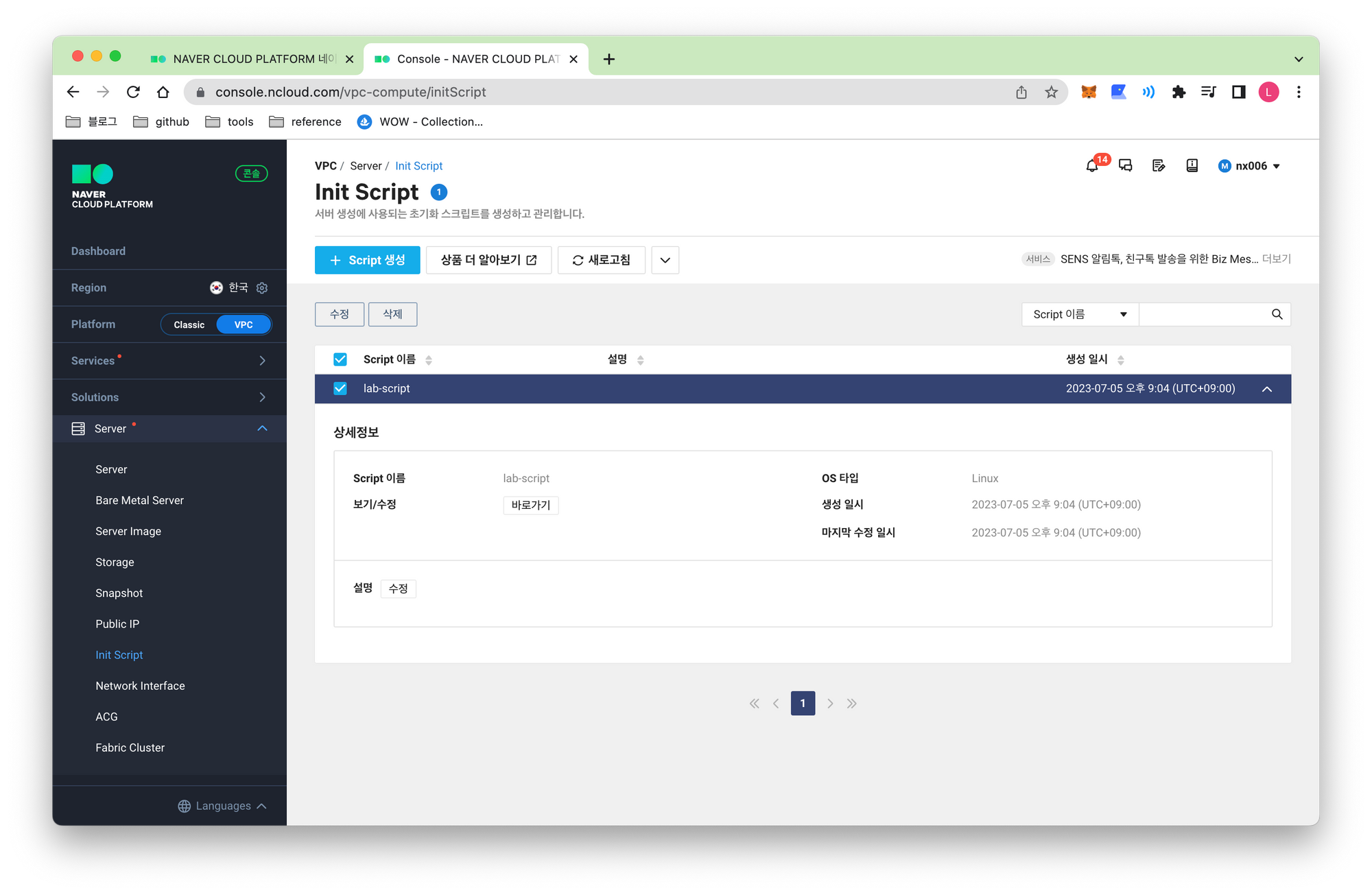Open the Region settings gear icon
The height and width of the screenshot is (895, 1372).
tap(262, 288)
